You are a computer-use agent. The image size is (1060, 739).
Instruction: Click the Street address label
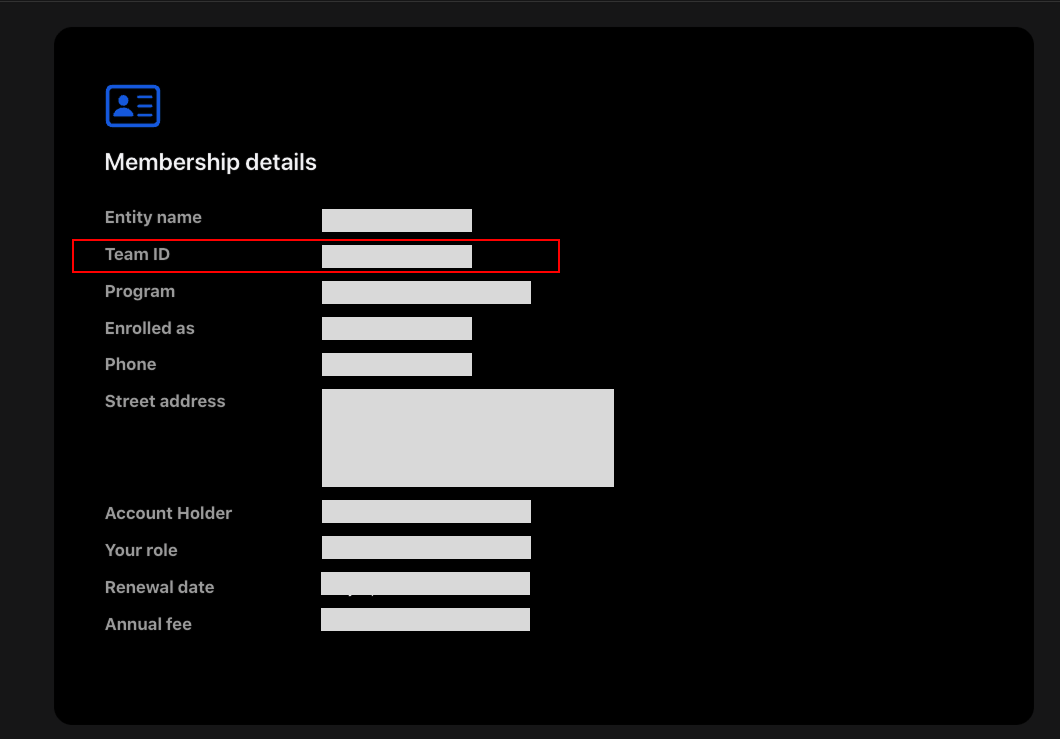(x=165, y=402)
